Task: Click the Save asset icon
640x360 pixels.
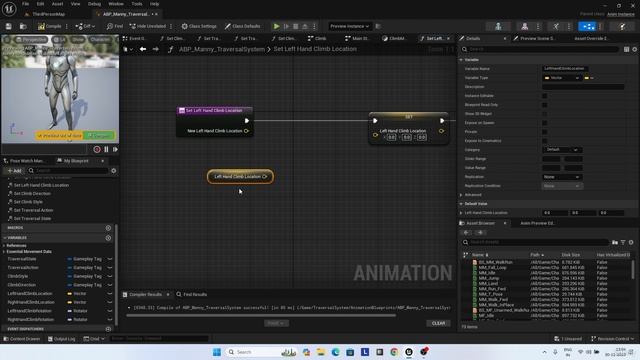Action: [x=9, y=26]
